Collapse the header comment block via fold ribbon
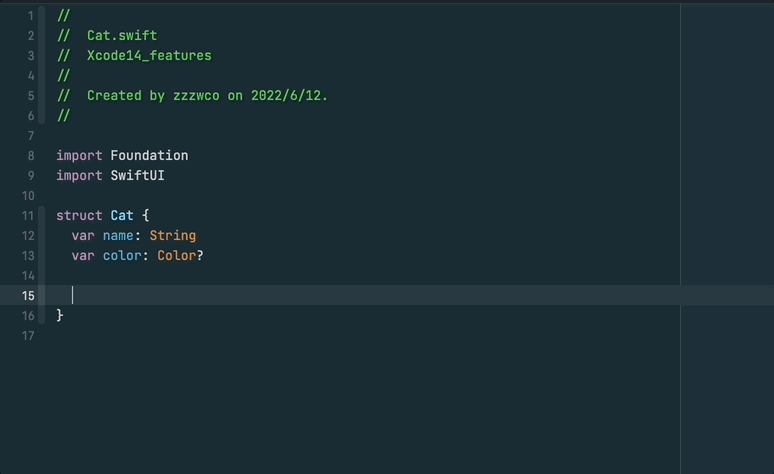The height and width of the screenshot is (474, 774). tap(42, 65)
